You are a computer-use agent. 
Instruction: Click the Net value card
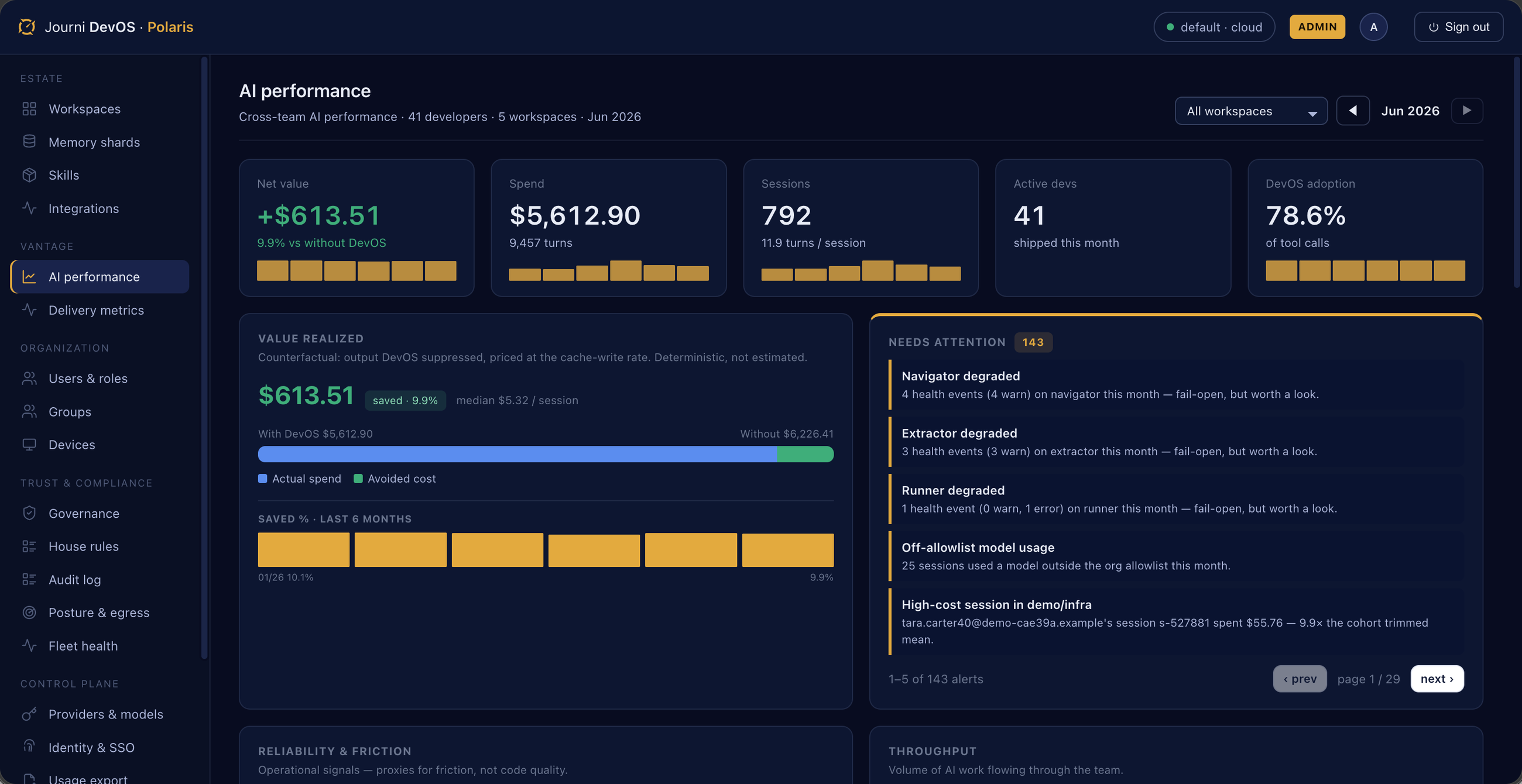(x=356, y=228)
